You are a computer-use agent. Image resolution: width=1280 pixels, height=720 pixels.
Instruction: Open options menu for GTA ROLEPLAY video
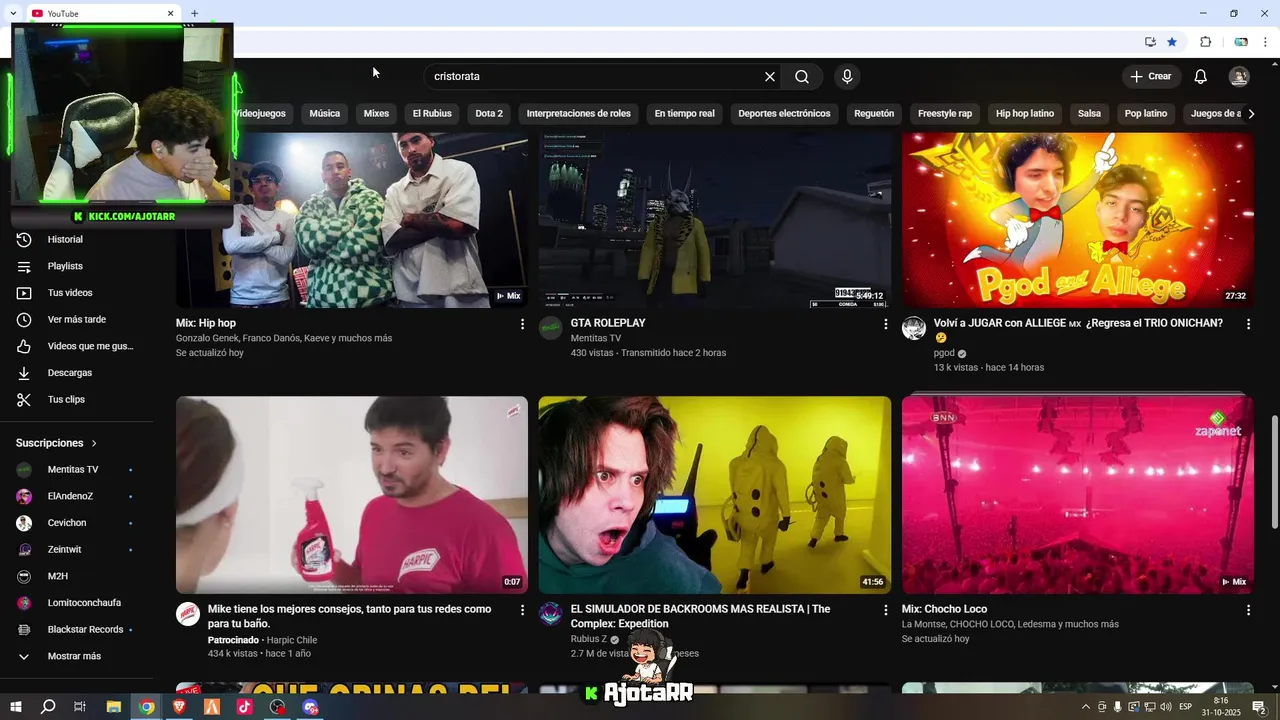point(885,324)
